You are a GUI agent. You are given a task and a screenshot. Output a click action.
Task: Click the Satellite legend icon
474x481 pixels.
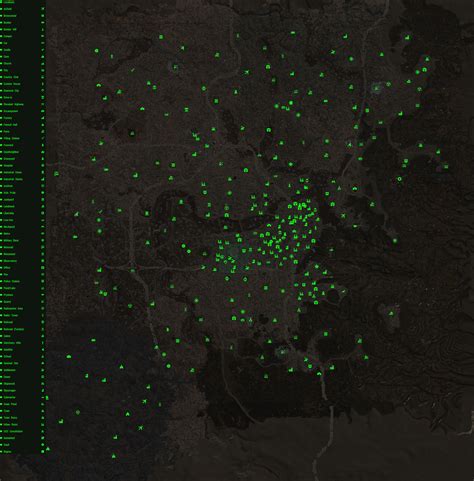43,350
